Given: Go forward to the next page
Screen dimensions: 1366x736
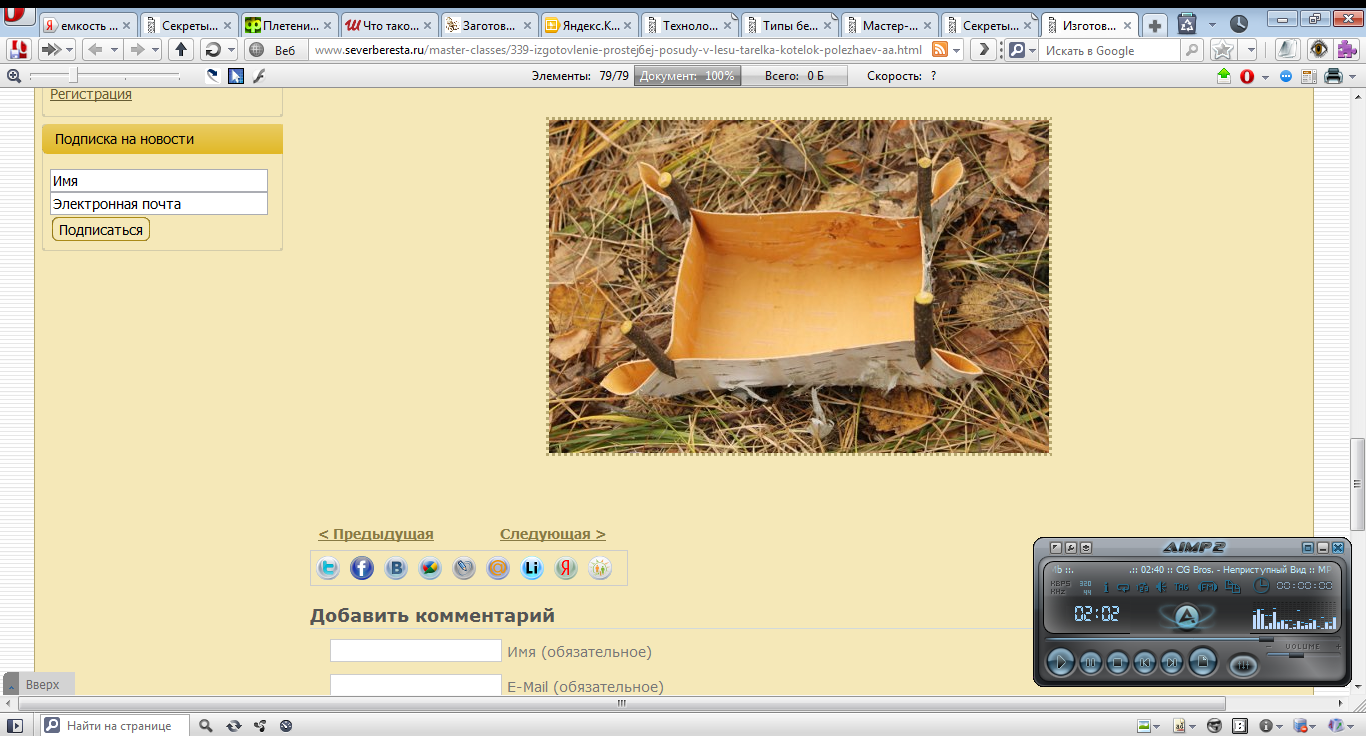Looking at the screenshot, I should pos(137,49).
